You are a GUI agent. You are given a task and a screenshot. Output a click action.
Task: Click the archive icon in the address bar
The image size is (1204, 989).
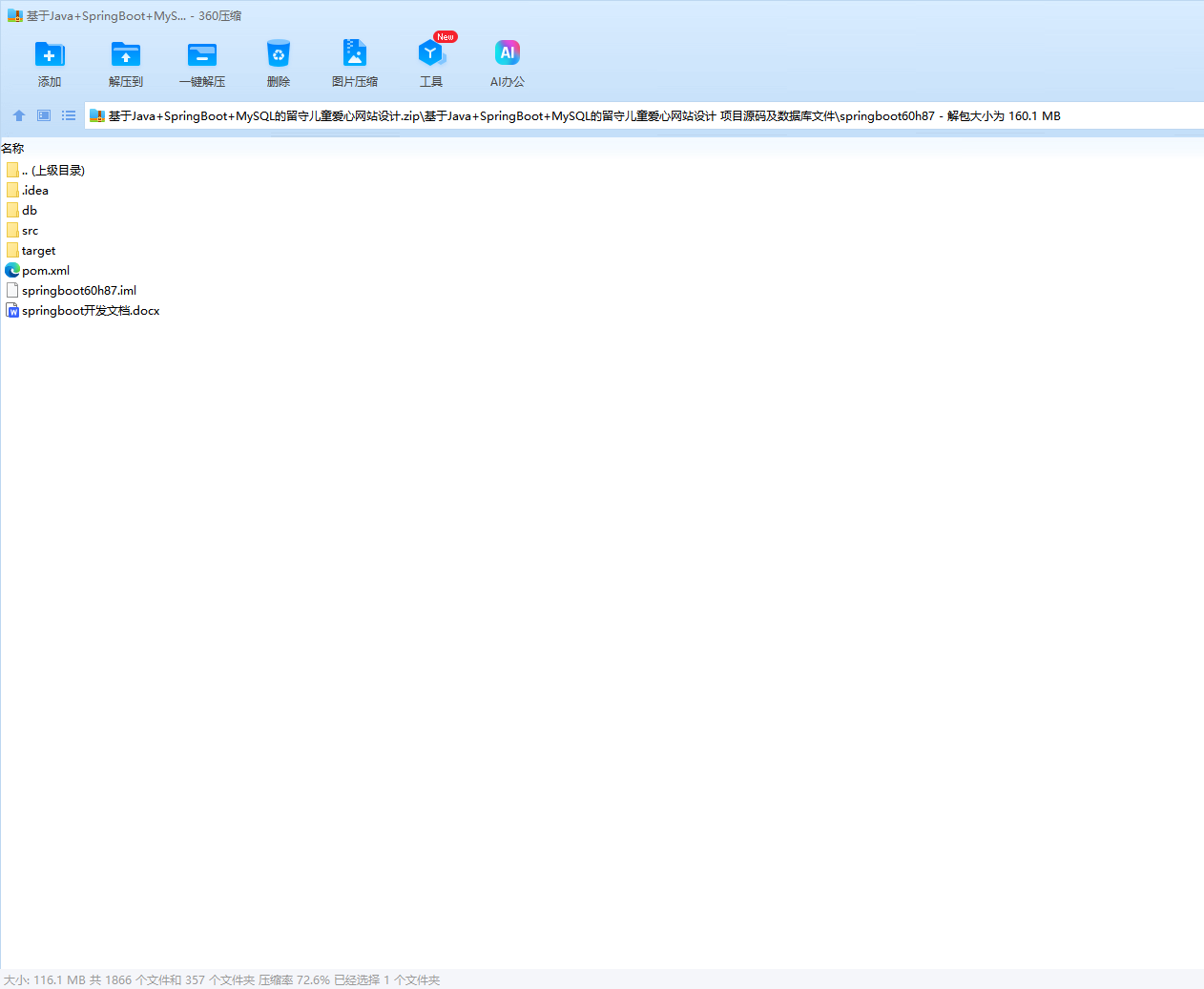[x=96, y=116]
